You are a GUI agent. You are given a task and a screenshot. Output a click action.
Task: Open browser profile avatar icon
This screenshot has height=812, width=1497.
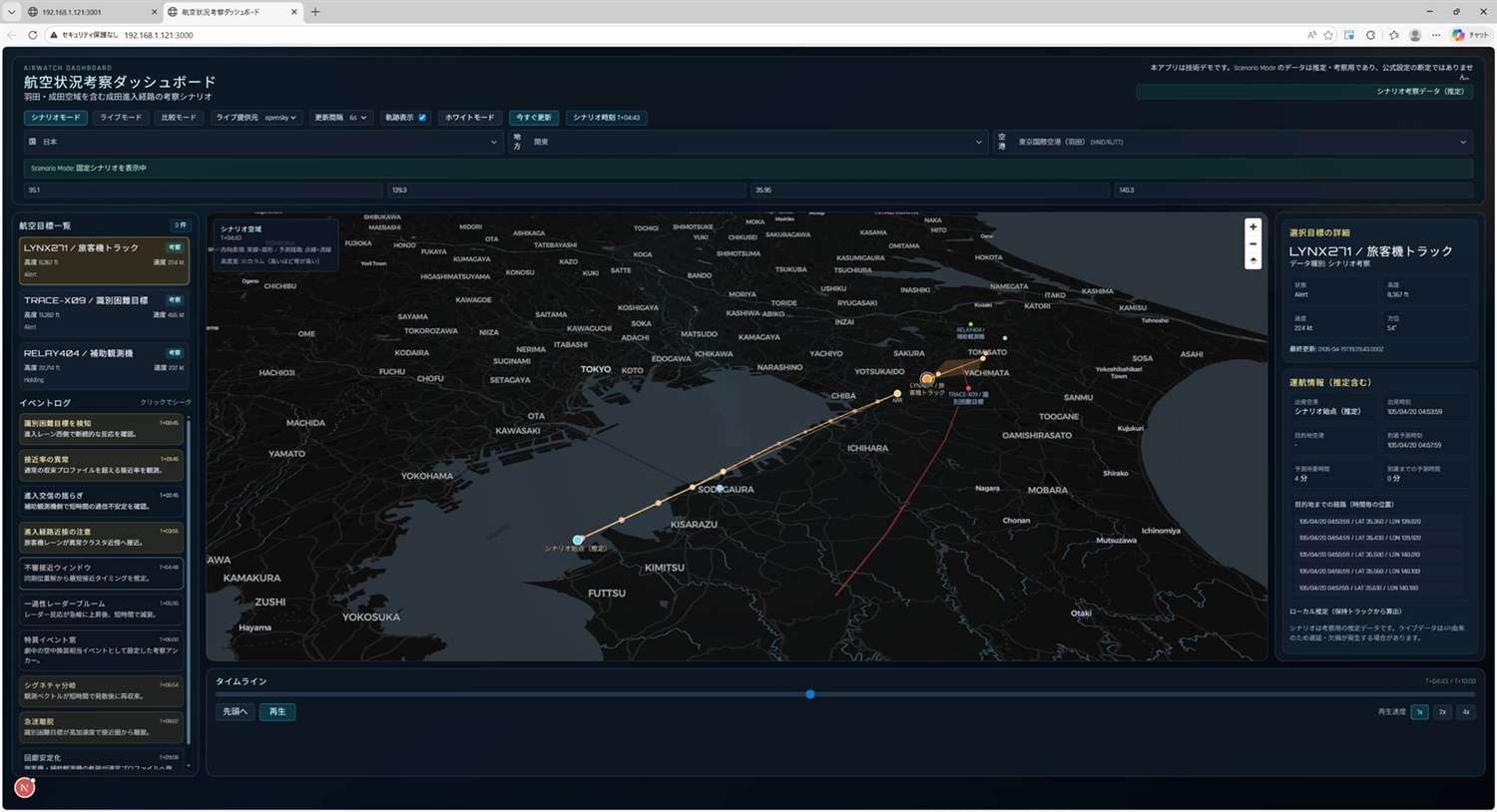1414,35
